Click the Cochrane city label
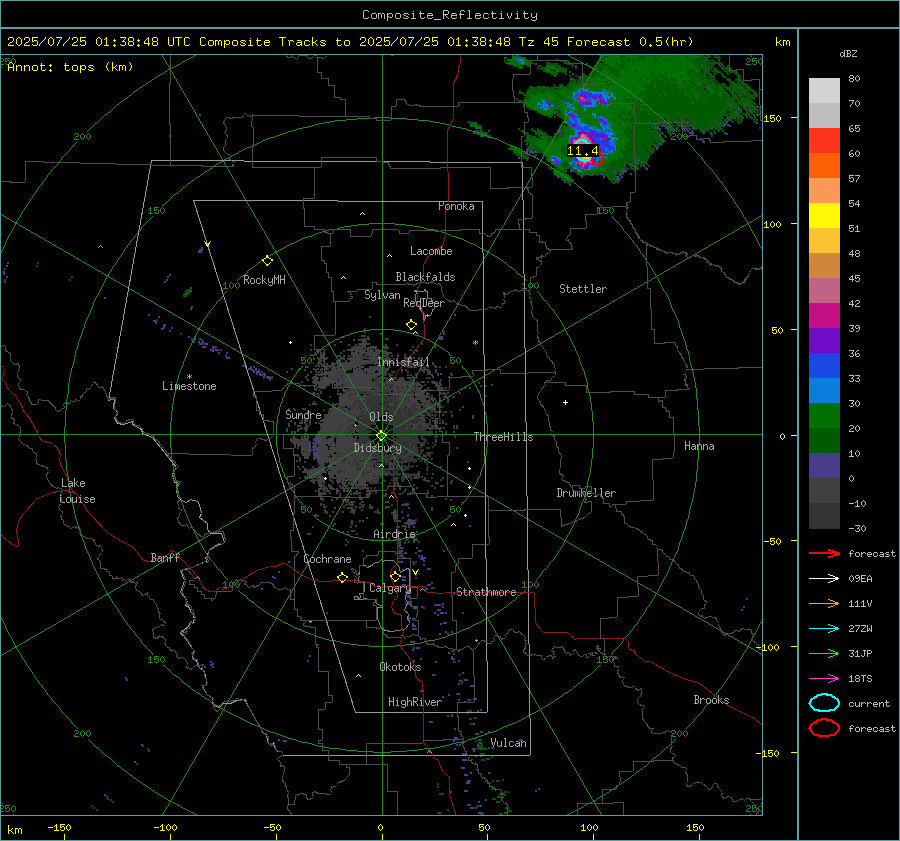This screenshot has width=900, height=841. pyautogui.click(x=327, y=559)
